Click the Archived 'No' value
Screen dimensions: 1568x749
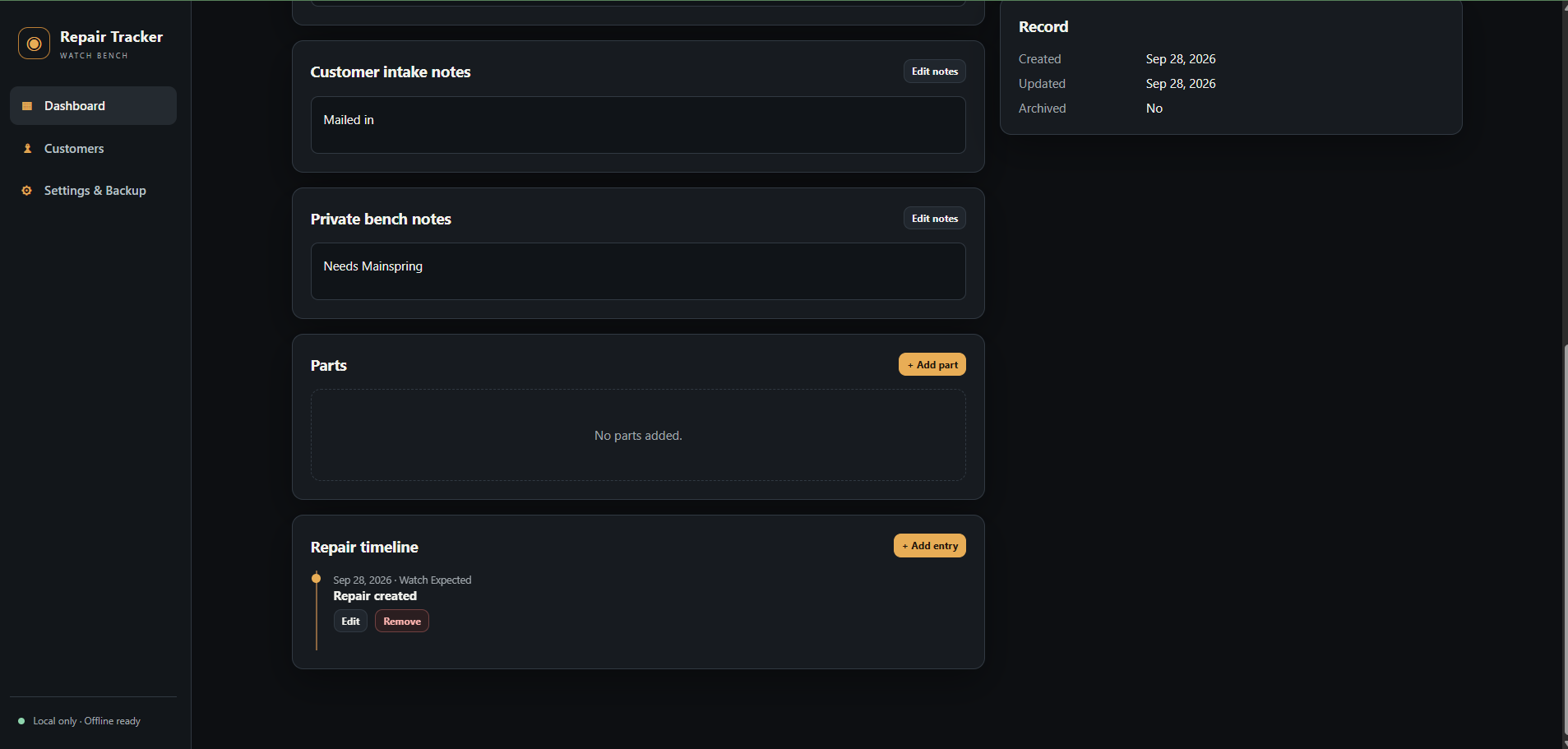pyautogui.click(x=1154, y=109)
